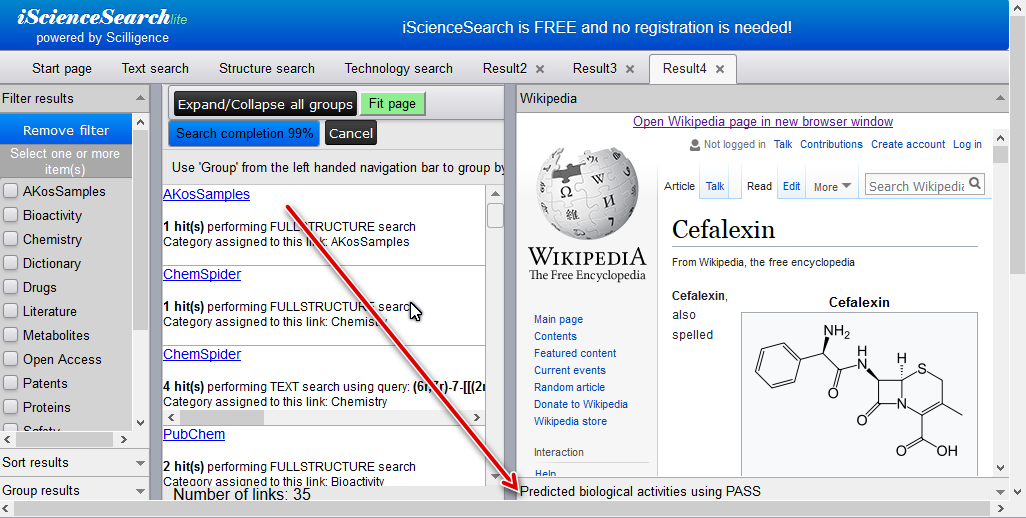The width and height of the screenshot is (1026, 518).
Task: Click the Wikipedia Log in link
Action: 967,144
